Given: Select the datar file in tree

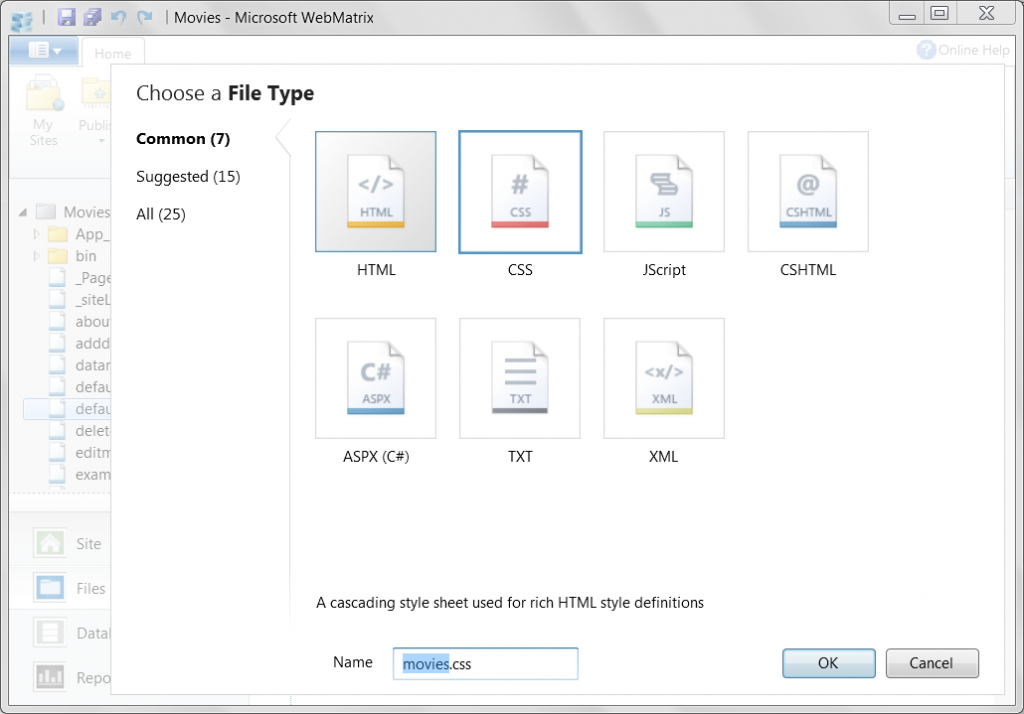Looking at the screenshot, I should pos(80,365).
